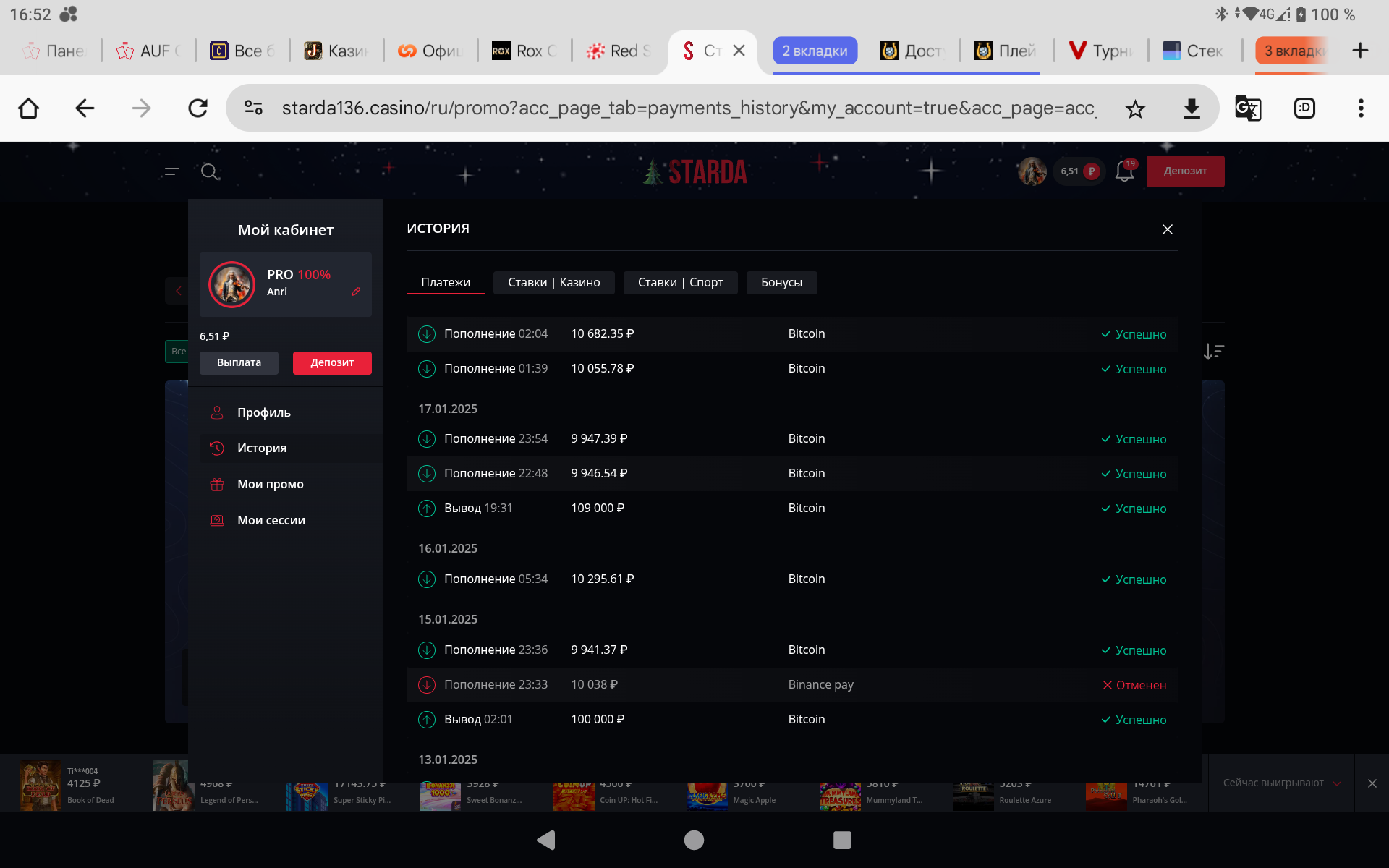
Task: Select Мои промо in the sidebar
Action: [x=271, y=484]
